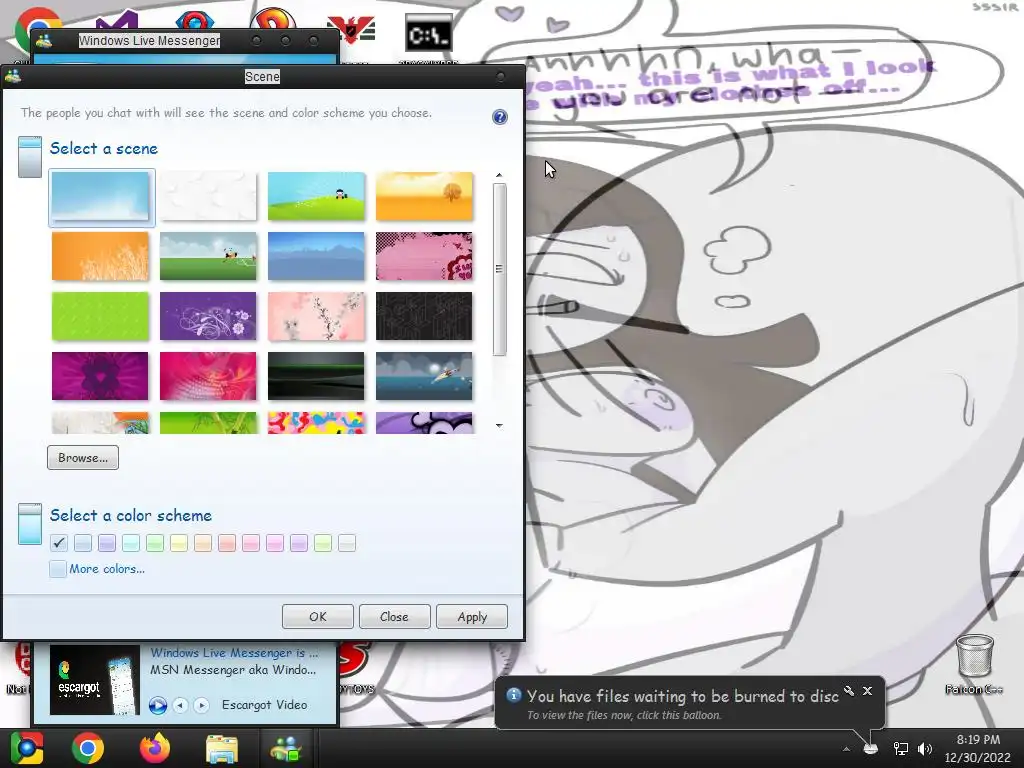Choose the red color scheme swatch
1024x768 pixels.
pos(227,543)
